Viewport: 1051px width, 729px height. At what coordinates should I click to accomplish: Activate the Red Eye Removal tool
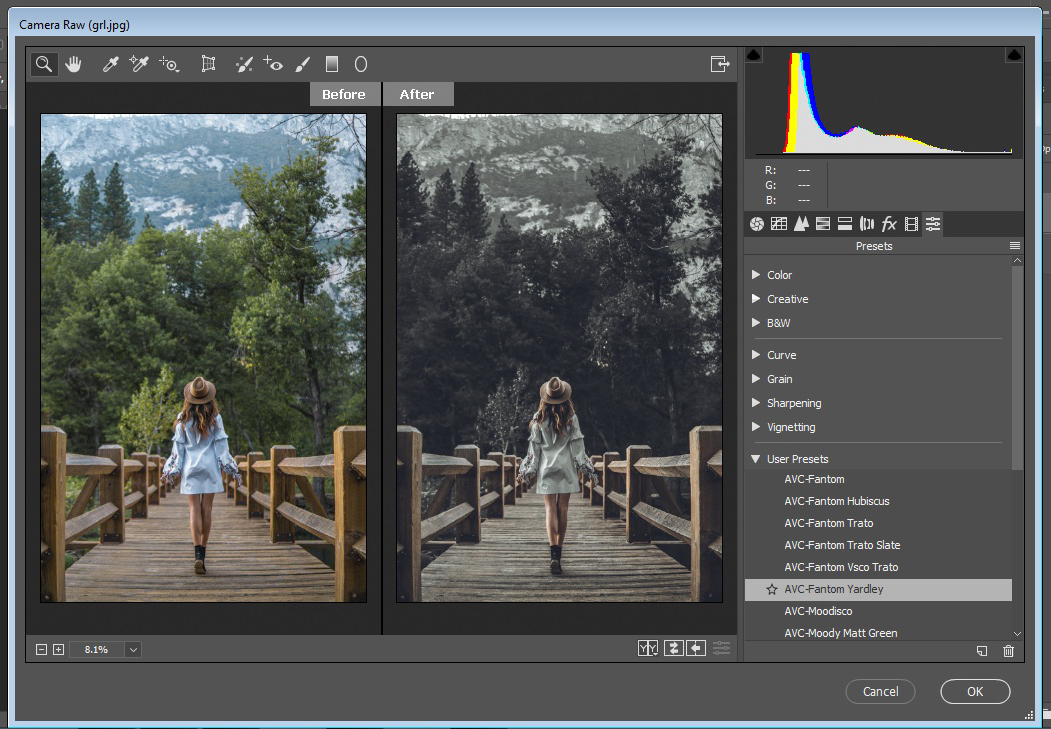point(273,64)
